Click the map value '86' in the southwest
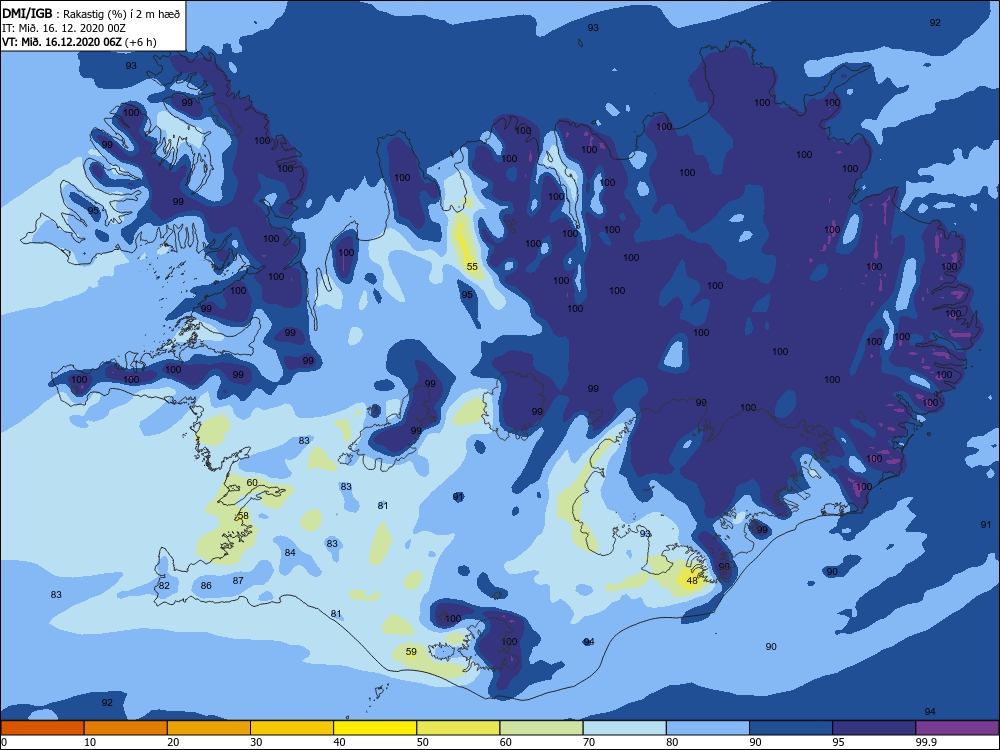 pyautogui.click(x=206, y=585)
